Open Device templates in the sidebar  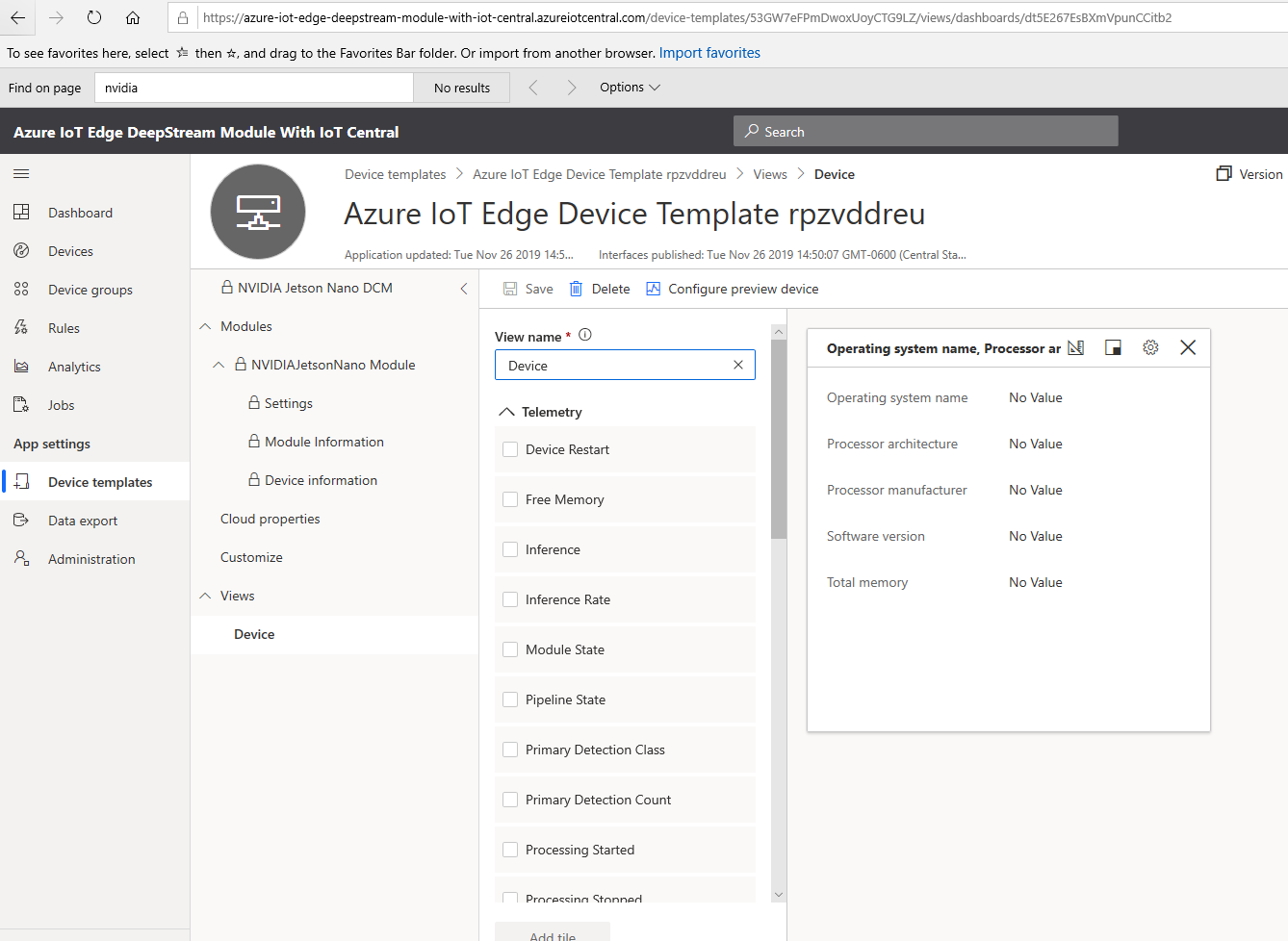(94, 482)
